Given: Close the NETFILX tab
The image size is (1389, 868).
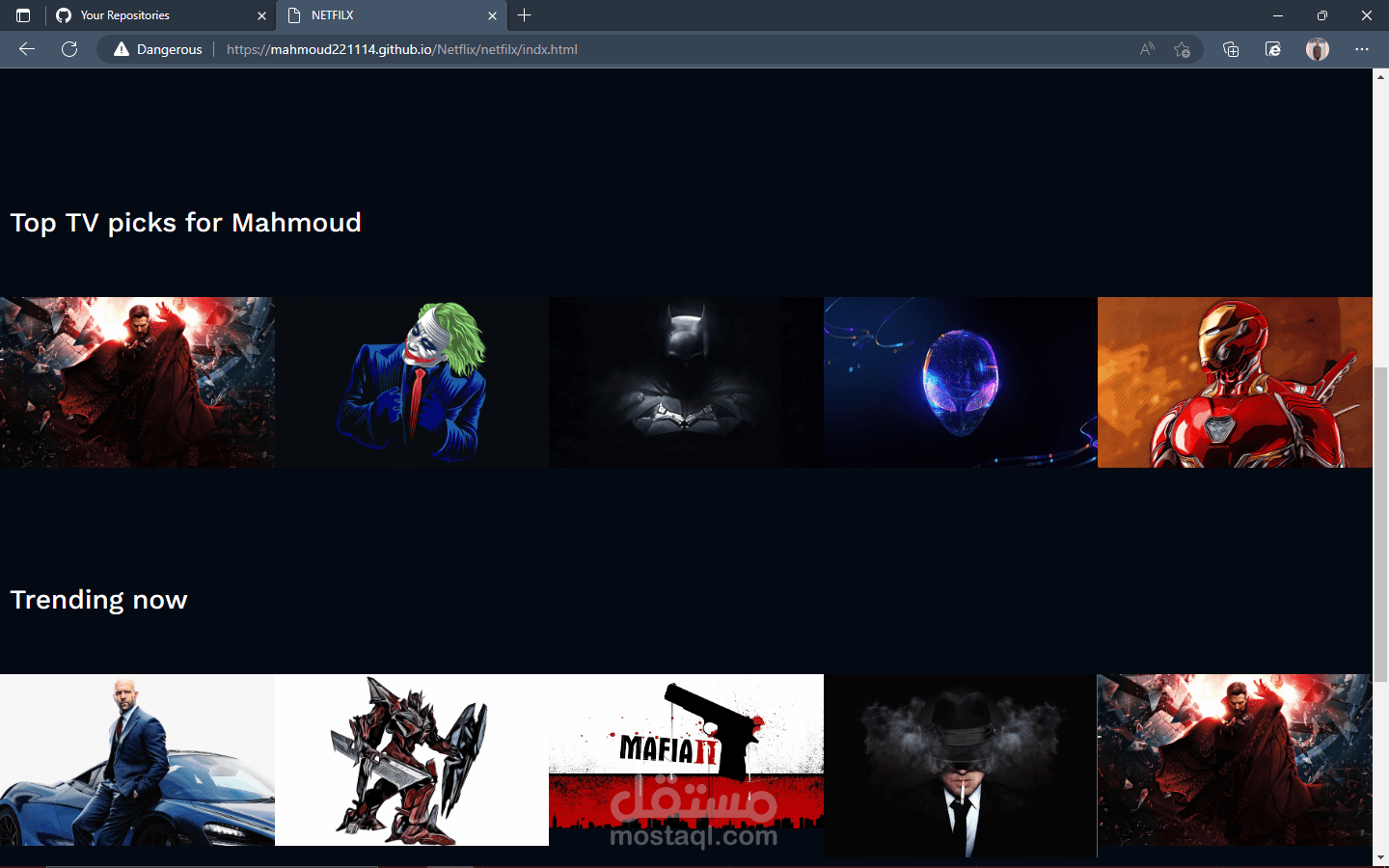Looking at the screenshot, I should [x=492, y=15].
